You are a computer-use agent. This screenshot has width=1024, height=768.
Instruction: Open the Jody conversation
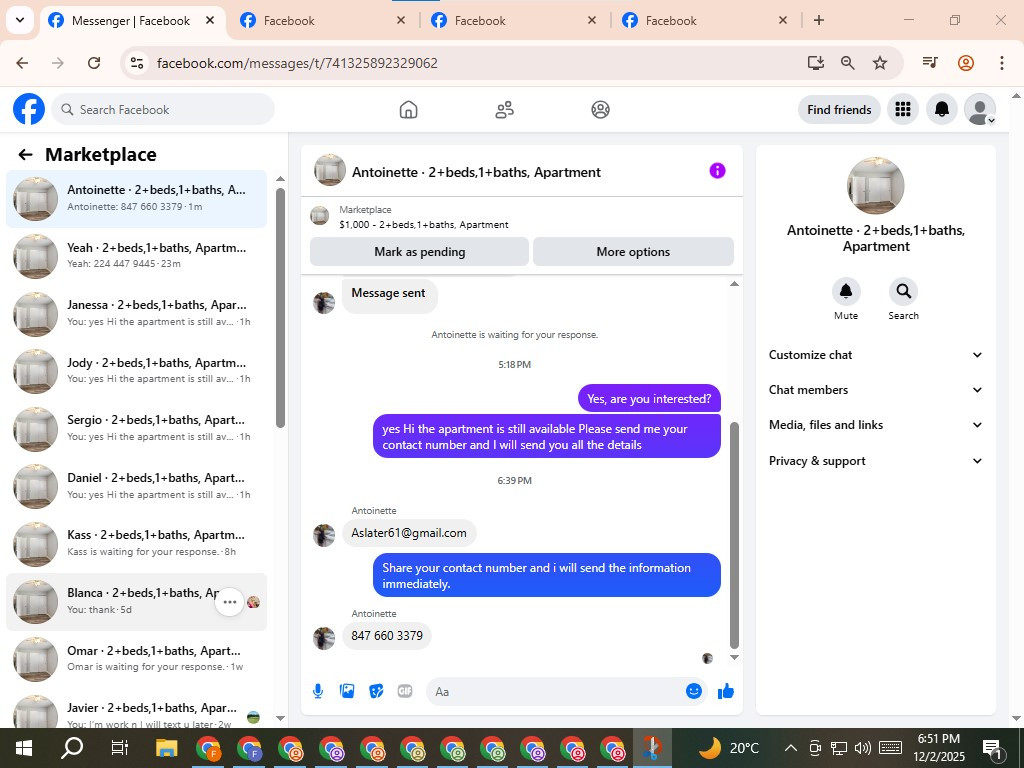(136, 371)
